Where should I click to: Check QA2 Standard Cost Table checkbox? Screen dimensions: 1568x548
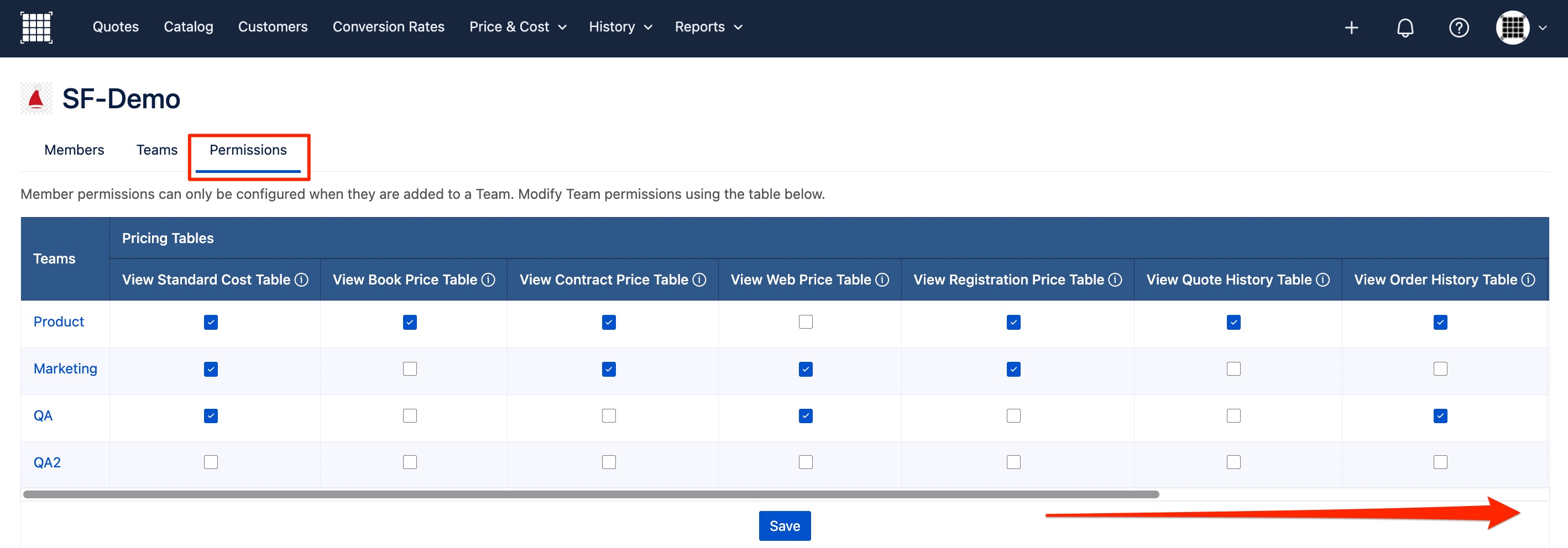(211, 462)
